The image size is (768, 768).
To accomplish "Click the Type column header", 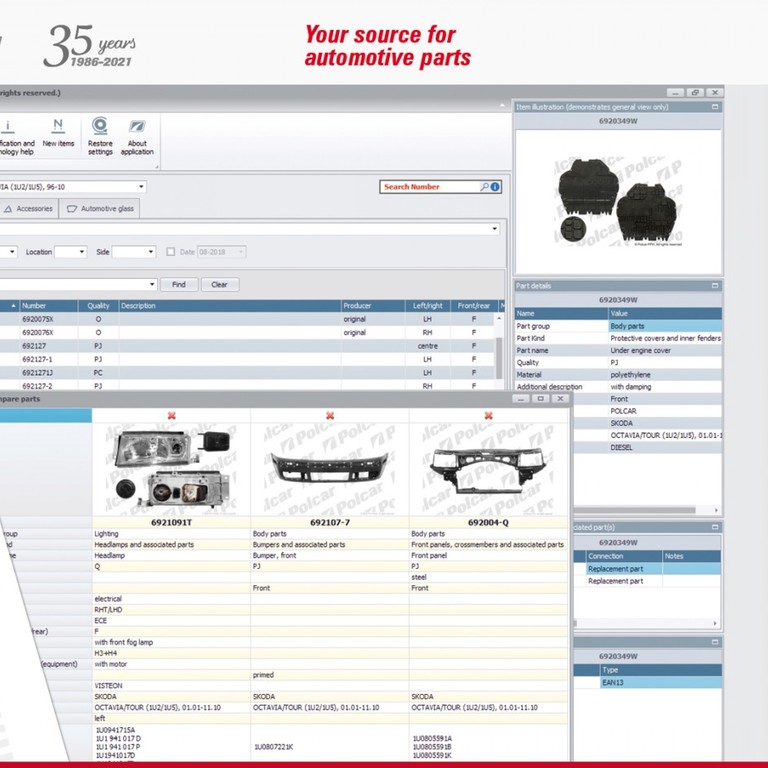I will [x=660, y=670].
